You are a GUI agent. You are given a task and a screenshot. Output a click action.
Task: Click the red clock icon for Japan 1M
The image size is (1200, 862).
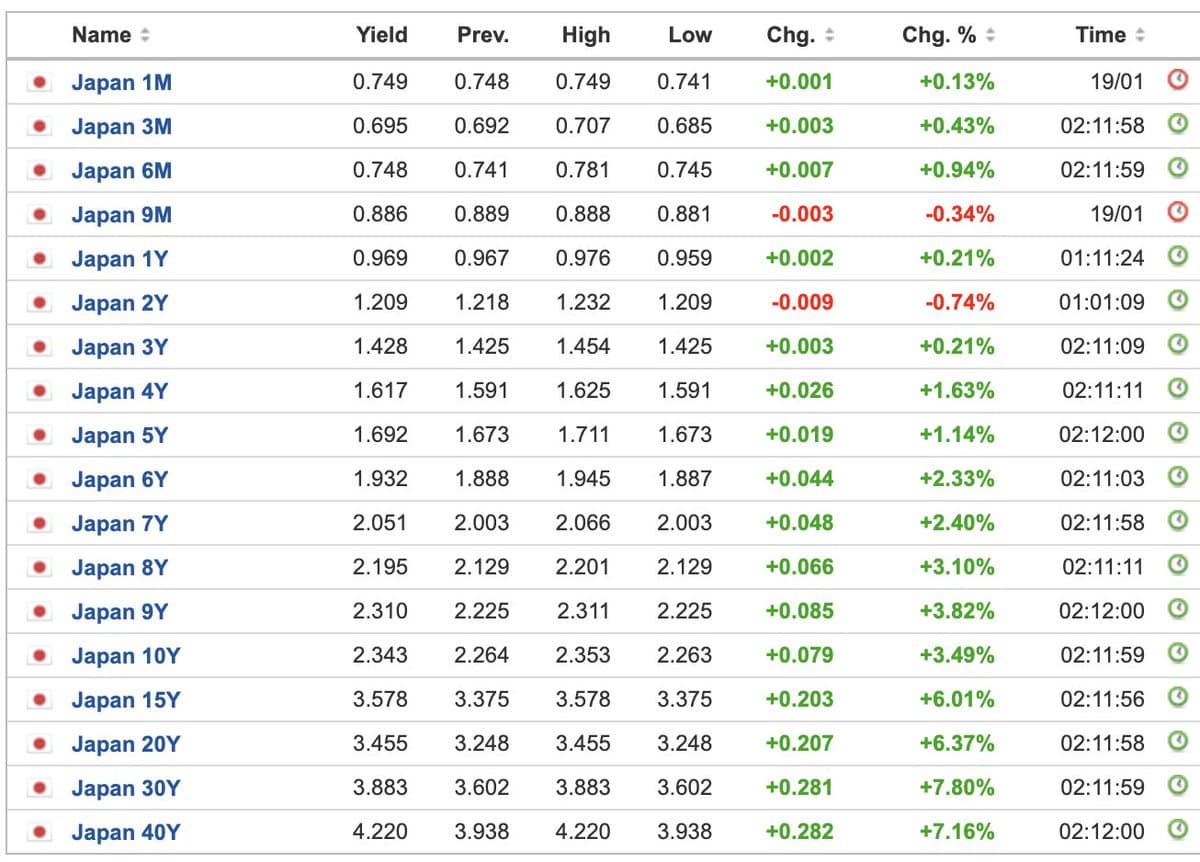[1177, 80]
